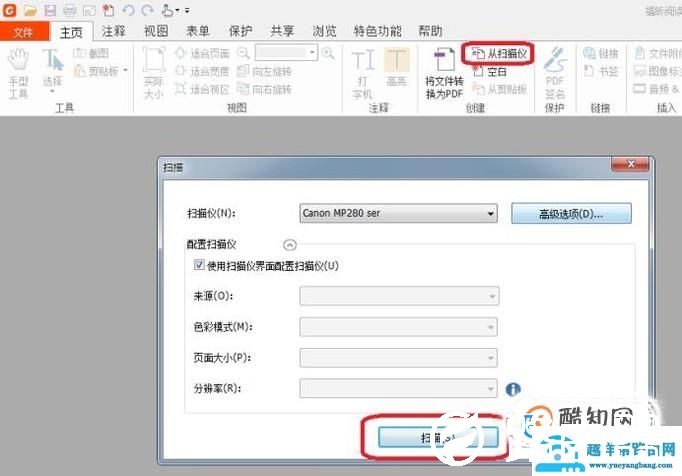Switch to the 表单 ribbon tab
The height and width of the screenshot is (476, 682).
pos(197,31)
